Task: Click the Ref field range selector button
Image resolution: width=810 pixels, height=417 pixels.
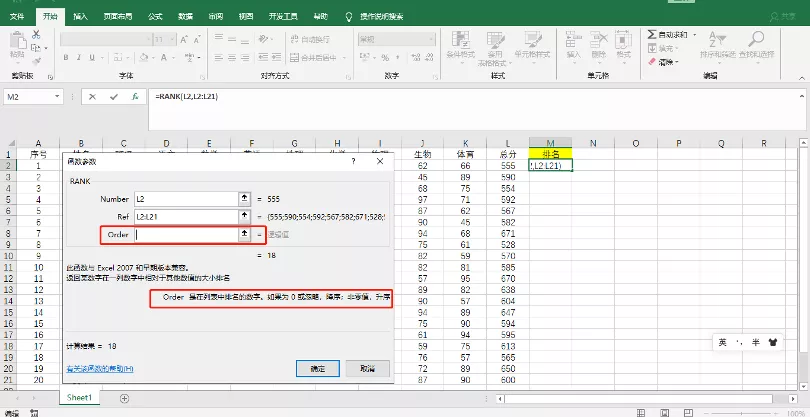Action: tap(244, 216)
